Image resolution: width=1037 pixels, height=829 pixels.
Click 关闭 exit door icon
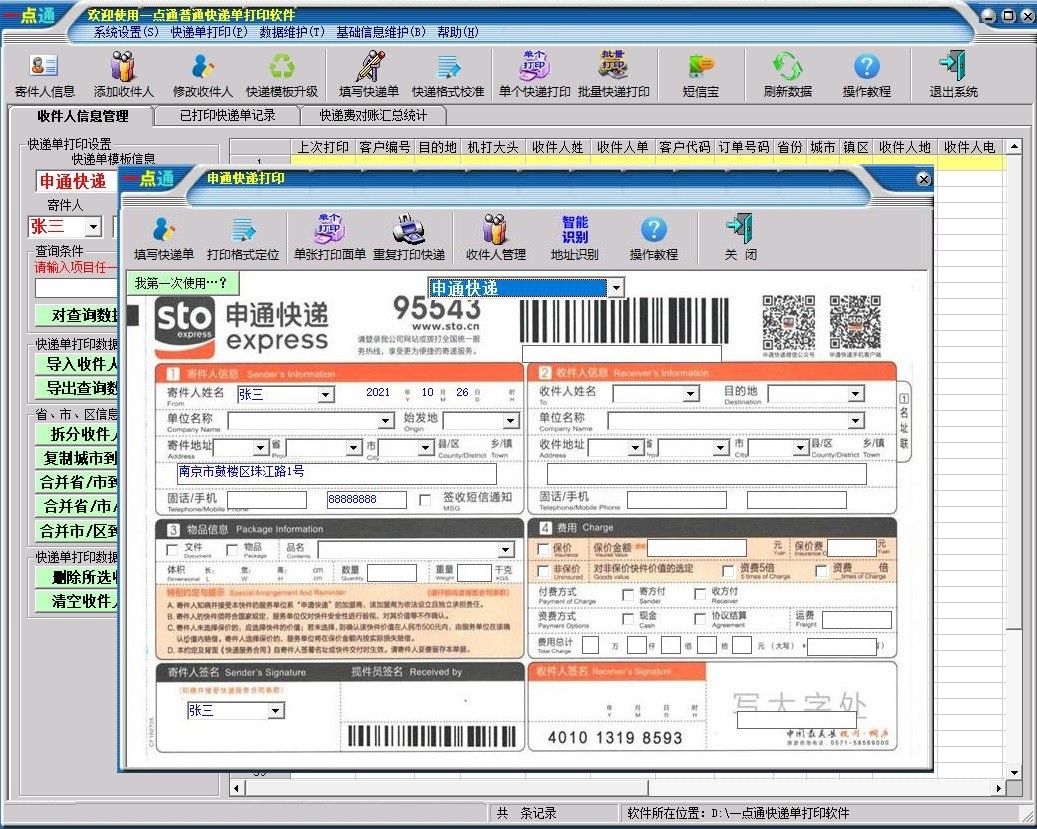point(739,238)
